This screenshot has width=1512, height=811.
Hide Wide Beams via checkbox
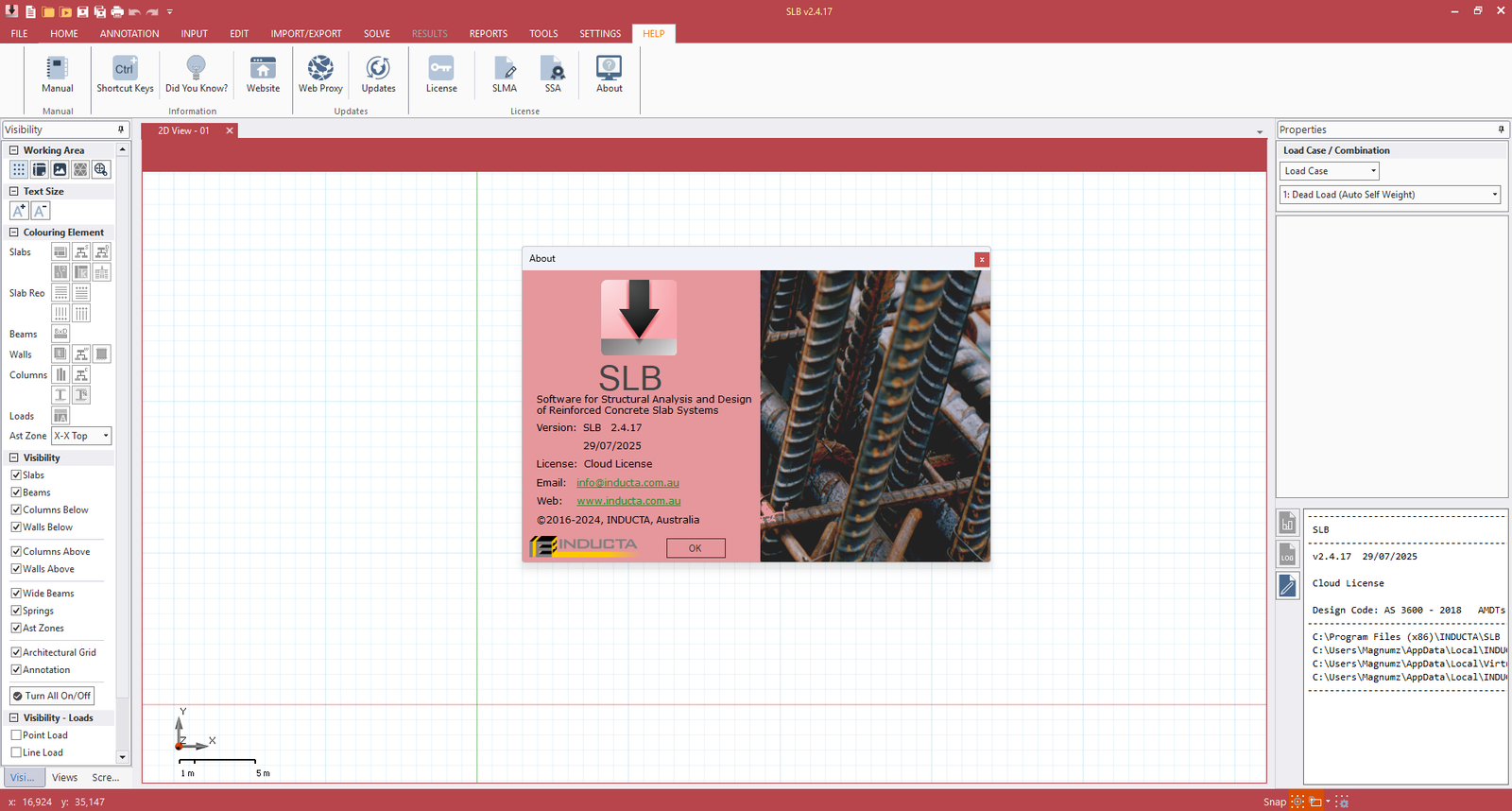16,593
